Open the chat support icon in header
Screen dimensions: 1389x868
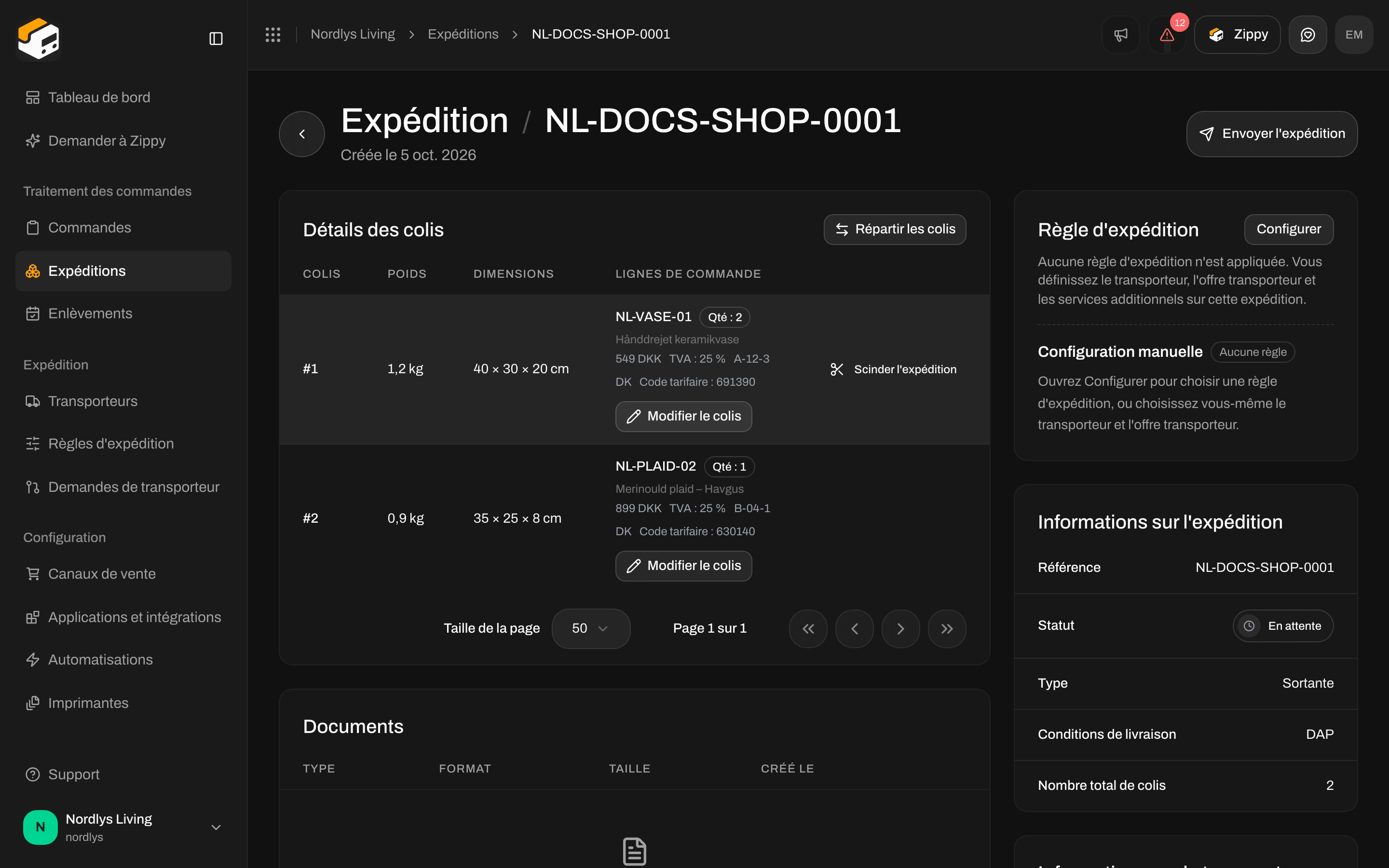pyautogui.click(x=1307, y=34)
